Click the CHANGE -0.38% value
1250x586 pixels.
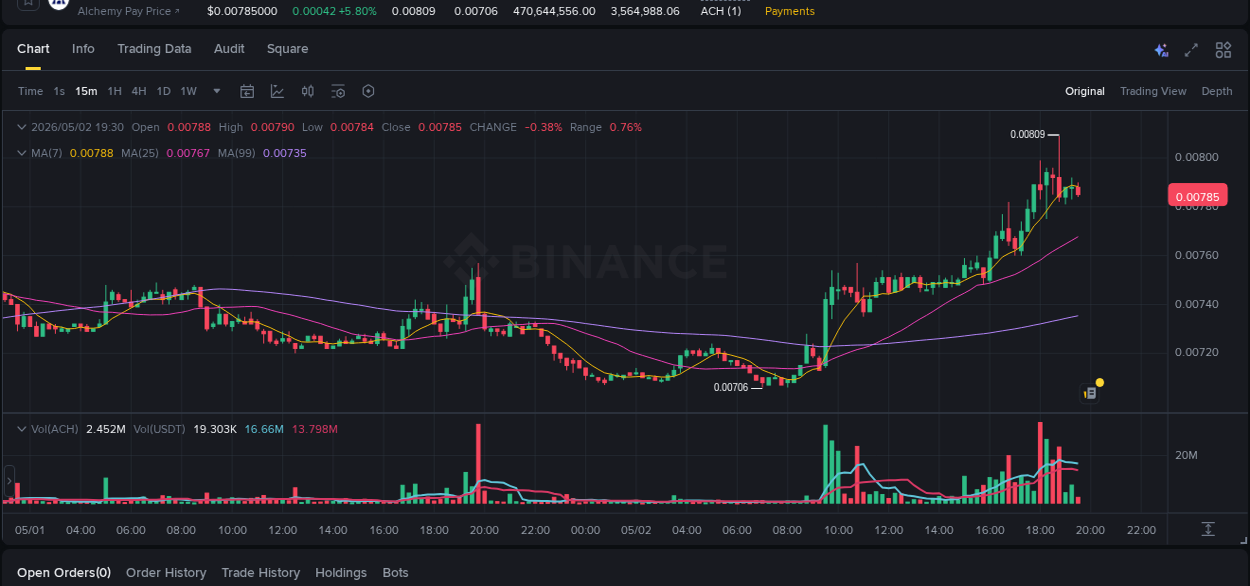(x=544, y=127)
